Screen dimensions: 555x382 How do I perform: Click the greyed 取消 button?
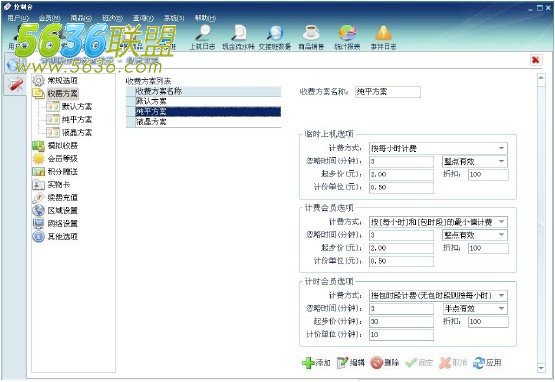[x=453, y=363]
